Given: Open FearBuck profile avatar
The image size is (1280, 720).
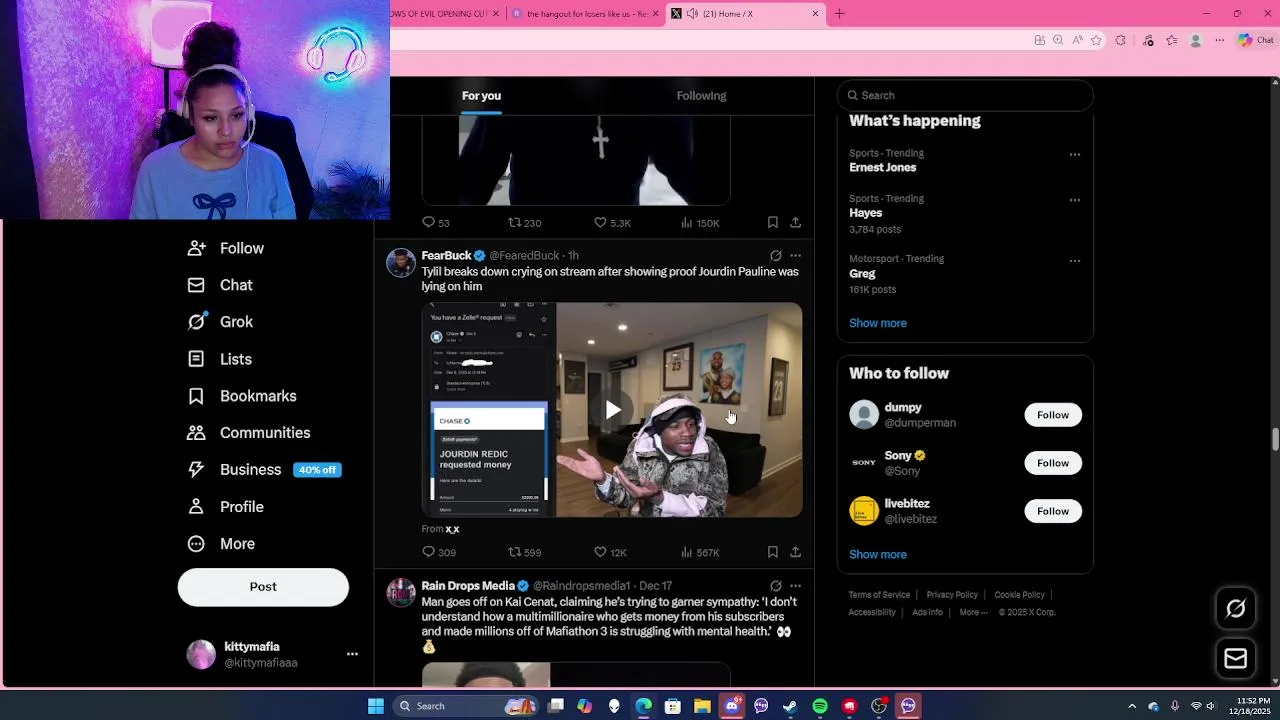Looking at the screenshot, I should tap(401, 263).
